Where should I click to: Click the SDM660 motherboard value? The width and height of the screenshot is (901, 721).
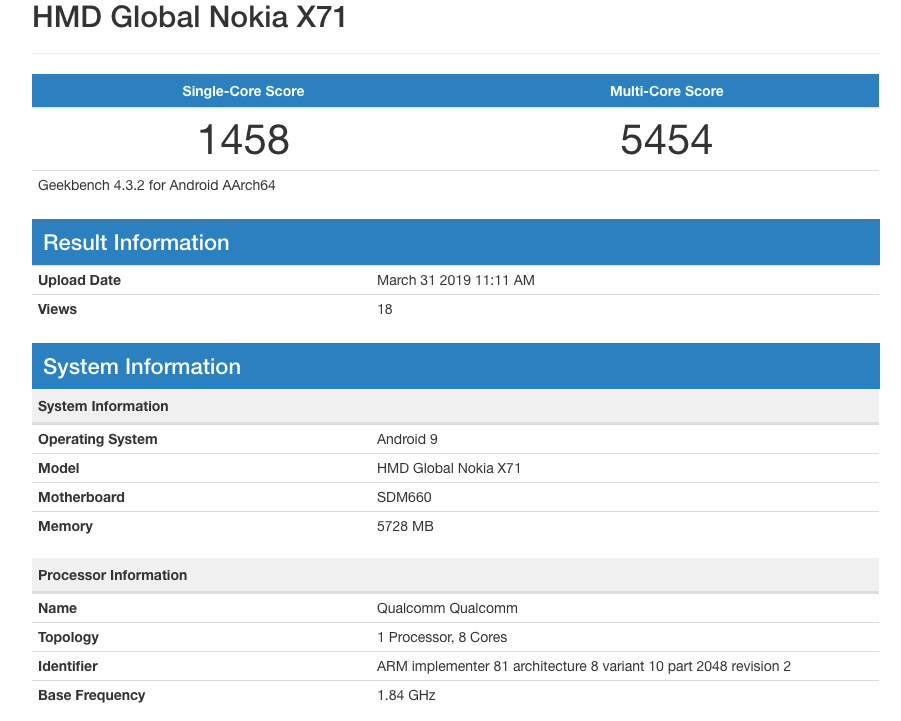pos(404,498)
